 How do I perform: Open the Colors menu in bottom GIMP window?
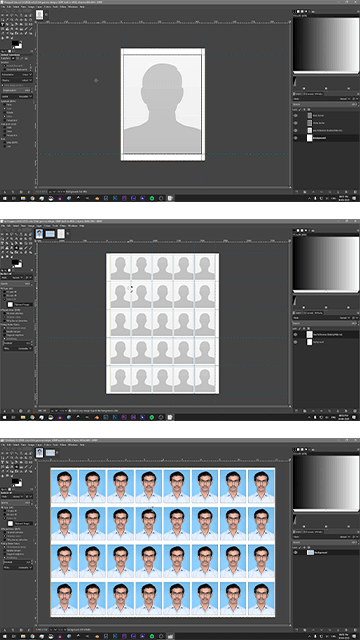[46, 445]
